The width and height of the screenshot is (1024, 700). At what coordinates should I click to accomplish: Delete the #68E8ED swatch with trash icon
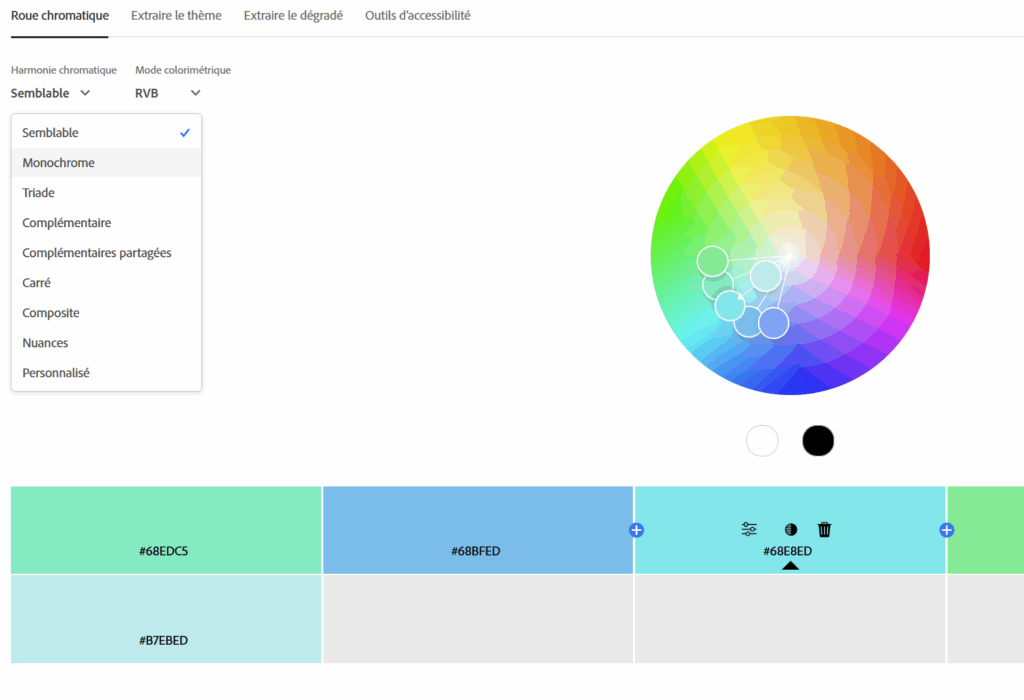click(825, 530)
